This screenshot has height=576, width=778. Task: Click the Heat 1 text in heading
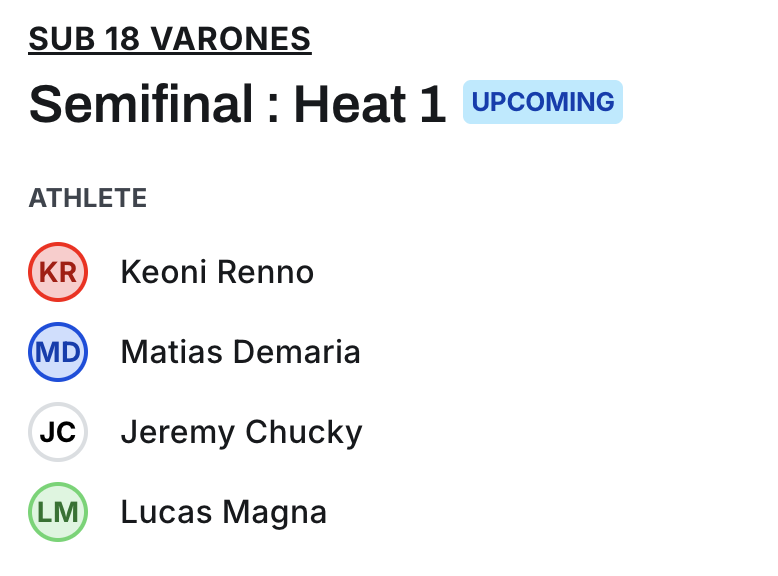pos(369,104)
